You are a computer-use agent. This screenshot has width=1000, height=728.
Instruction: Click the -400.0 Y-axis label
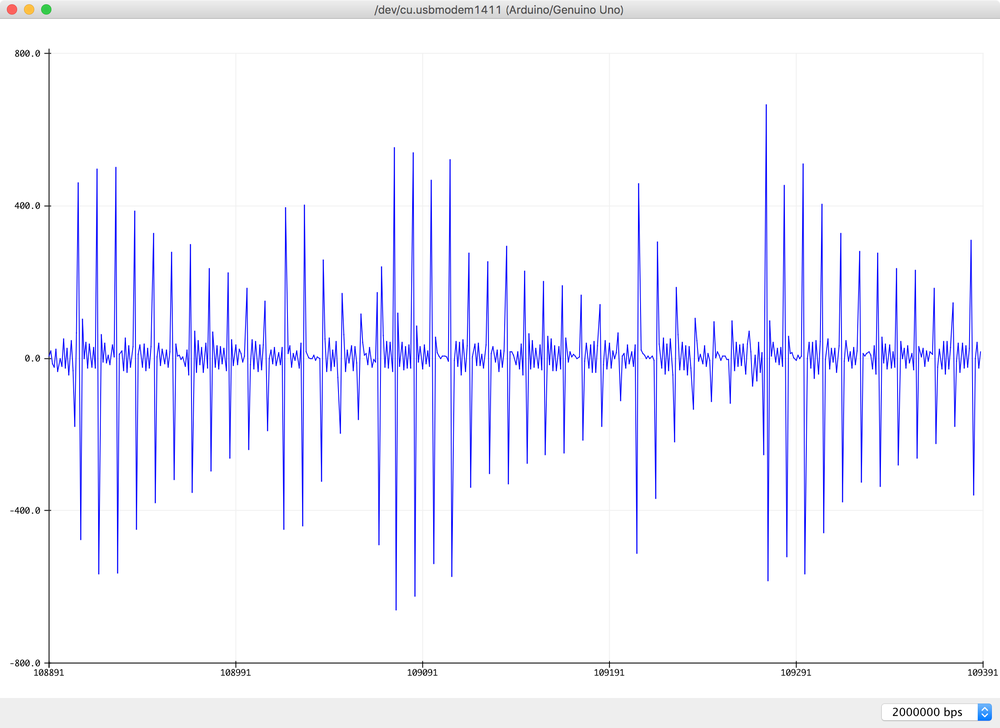pos(22,510)
